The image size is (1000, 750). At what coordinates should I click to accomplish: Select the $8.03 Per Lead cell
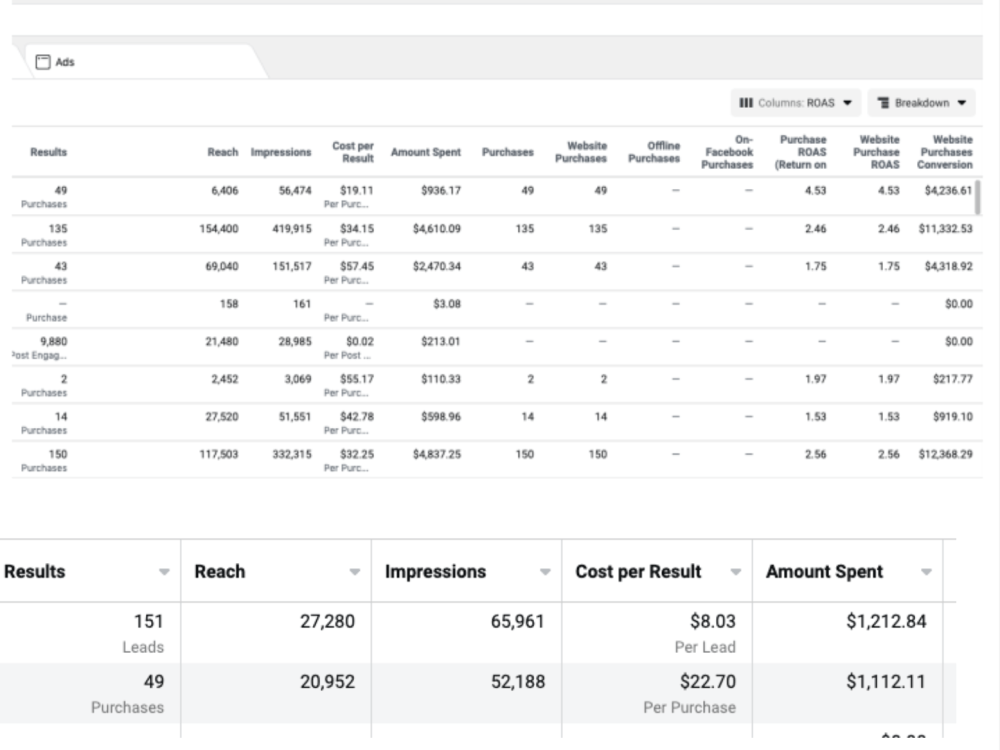coord(657,633)
